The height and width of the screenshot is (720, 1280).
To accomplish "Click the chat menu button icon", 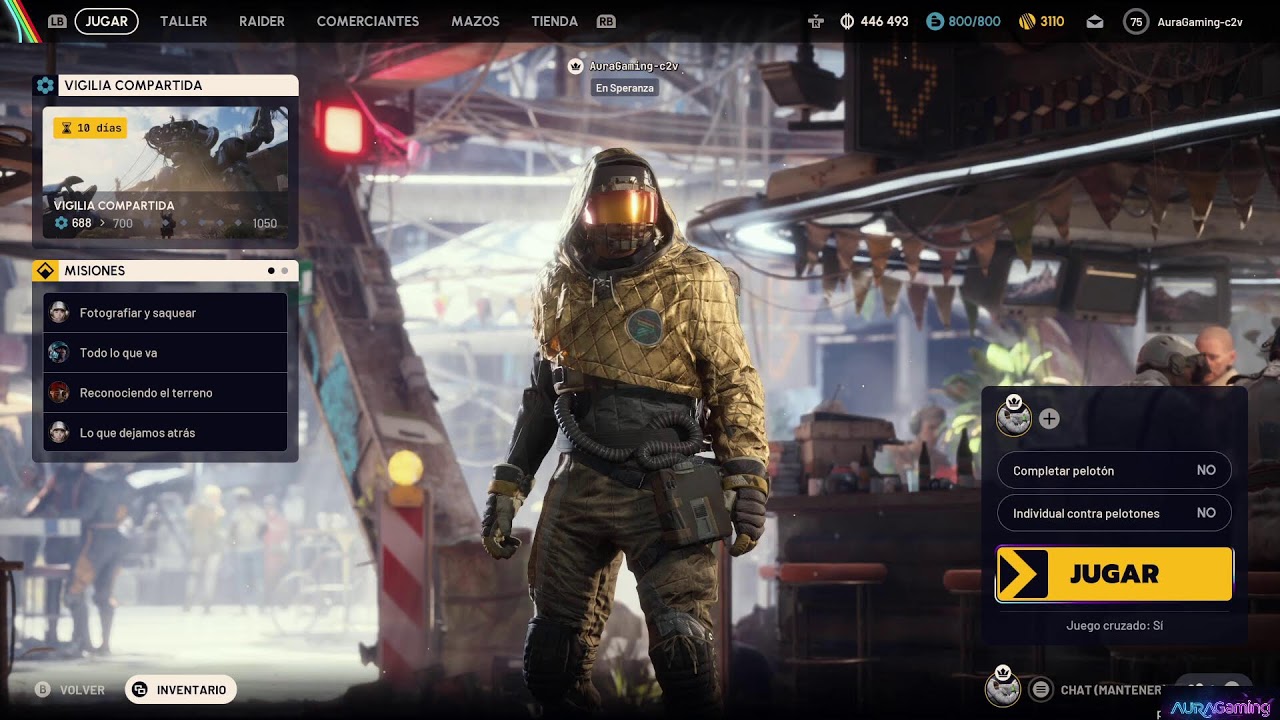I will [1041, 690].
